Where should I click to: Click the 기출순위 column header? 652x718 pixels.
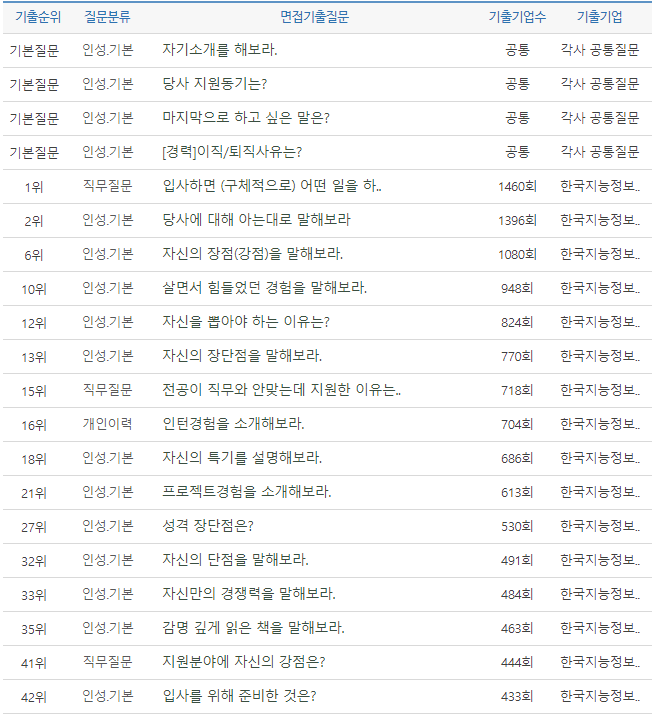pos(33,17)
